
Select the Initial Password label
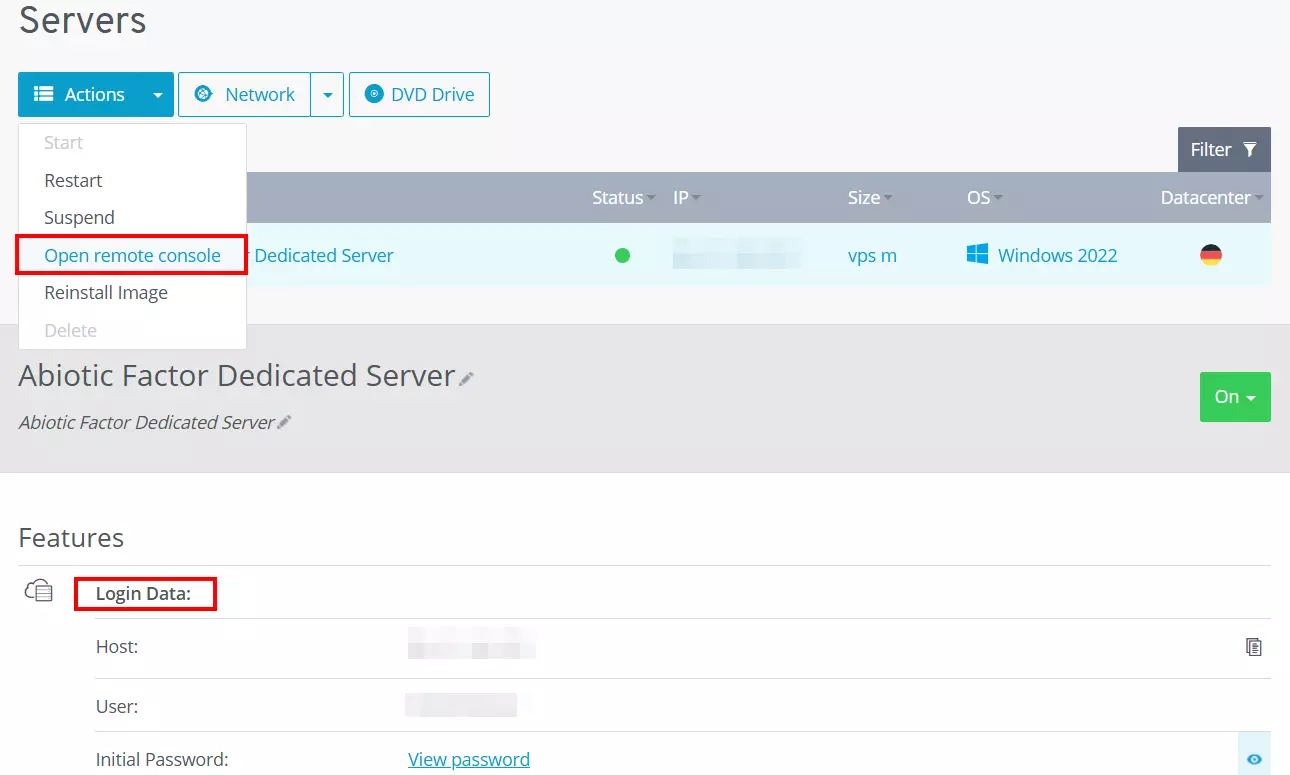162,760
